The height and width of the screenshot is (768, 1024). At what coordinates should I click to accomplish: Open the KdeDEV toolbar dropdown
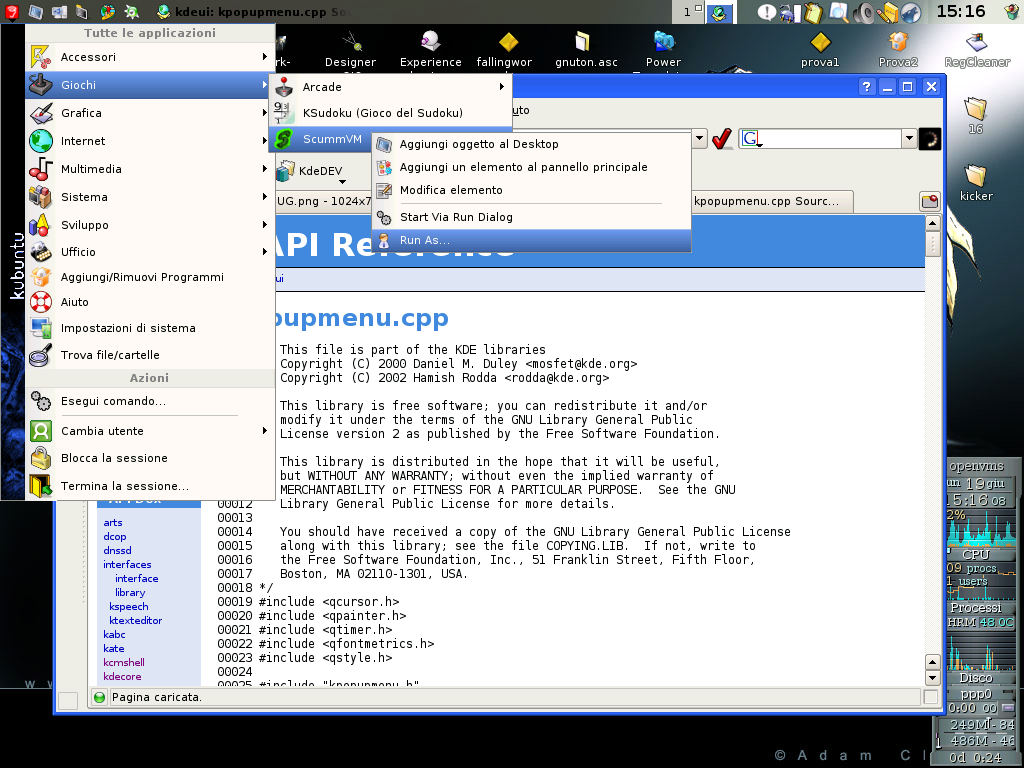click(342, 182)
